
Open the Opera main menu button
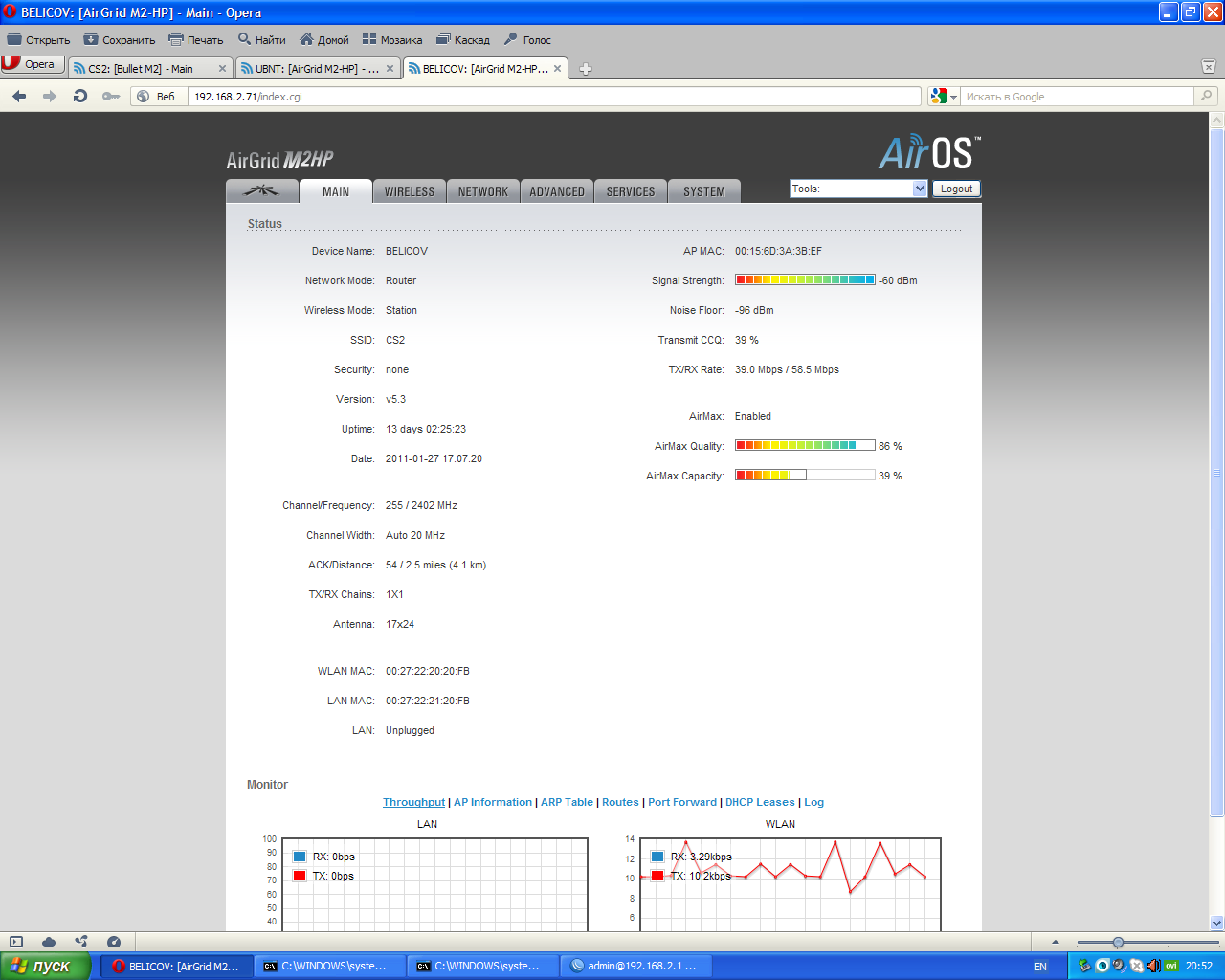(x=32, y=64)
